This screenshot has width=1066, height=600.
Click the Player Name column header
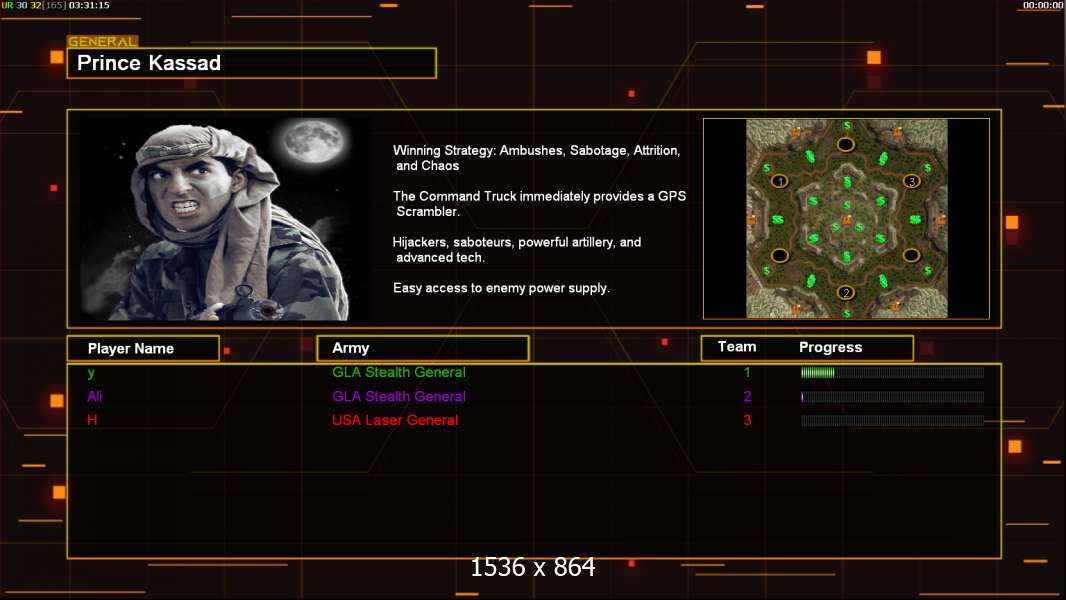click(x=143, y=349)
